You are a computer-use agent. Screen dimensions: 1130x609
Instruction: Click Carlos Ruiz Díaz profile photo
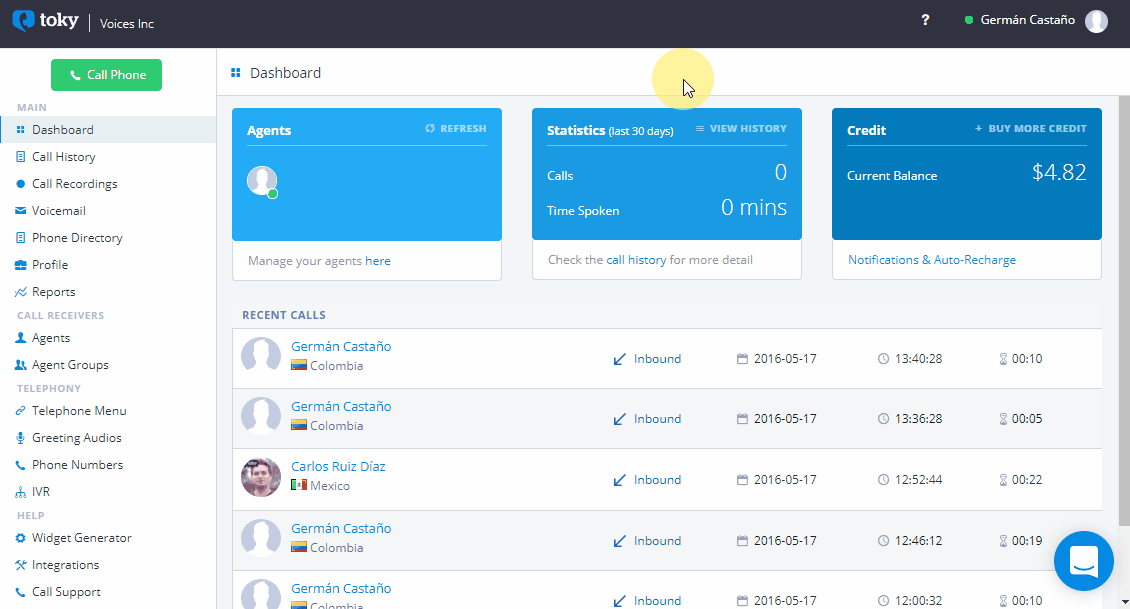point(261,477)
